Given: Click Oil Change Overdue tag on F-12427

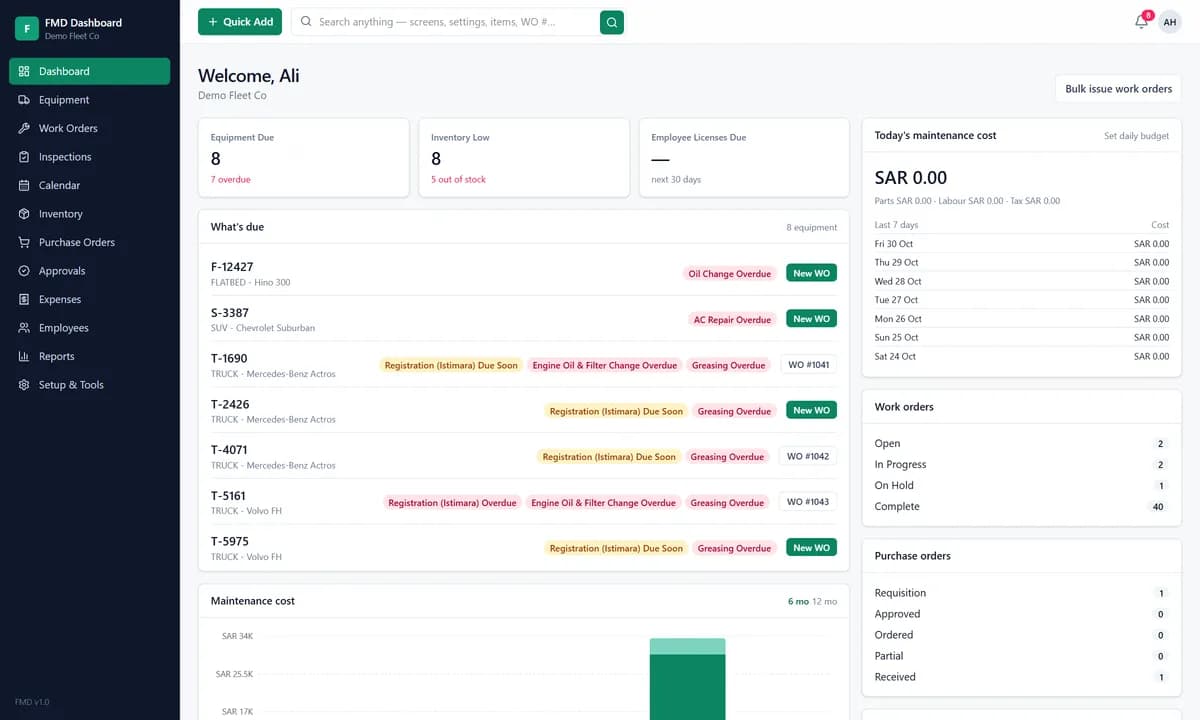Looking at the screenshot, I should click(x=730, y=273).
